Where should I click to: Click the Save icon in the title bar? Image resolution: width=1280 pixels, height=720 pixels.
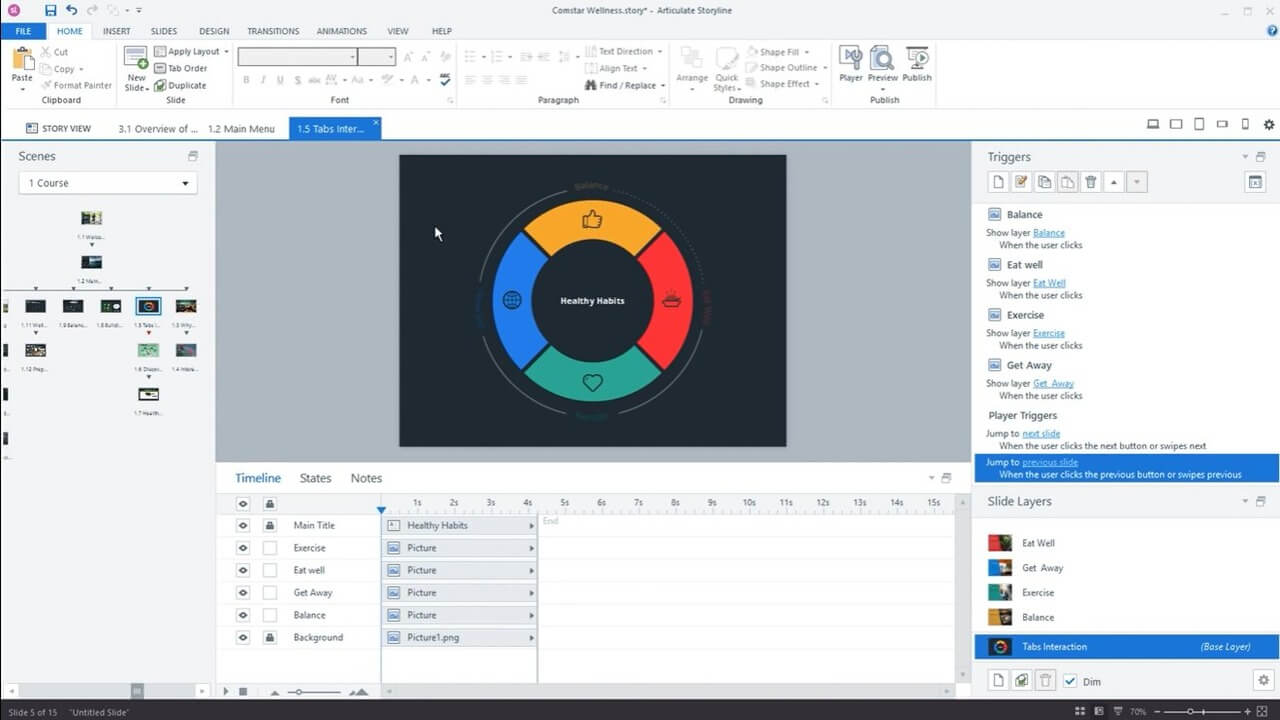pos(51,10)
